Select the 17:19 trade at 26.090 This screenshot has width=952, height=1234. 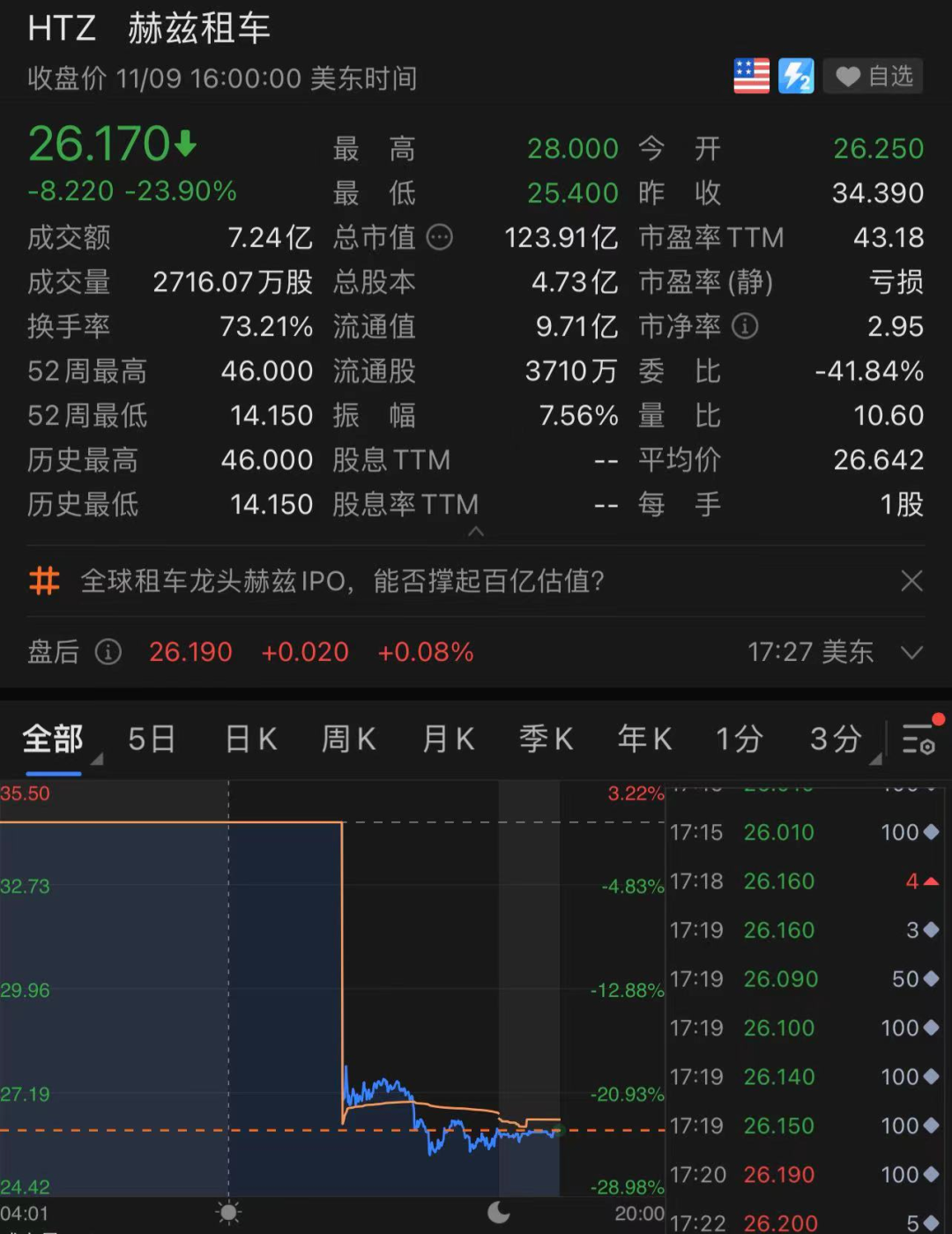pyautogui.click(x=805, y=979)
